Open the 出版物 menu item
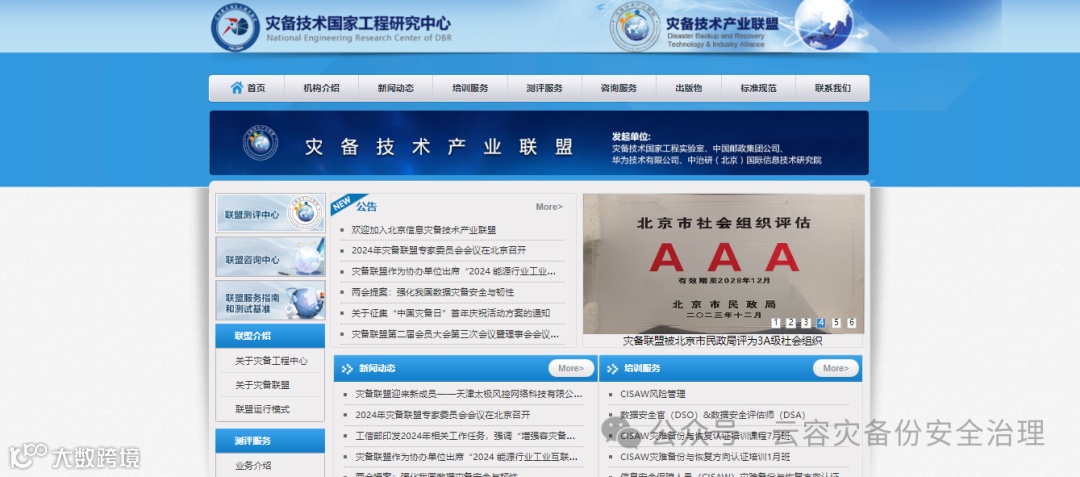This screenshot has height=477, width=1080. tap(688, 88)
